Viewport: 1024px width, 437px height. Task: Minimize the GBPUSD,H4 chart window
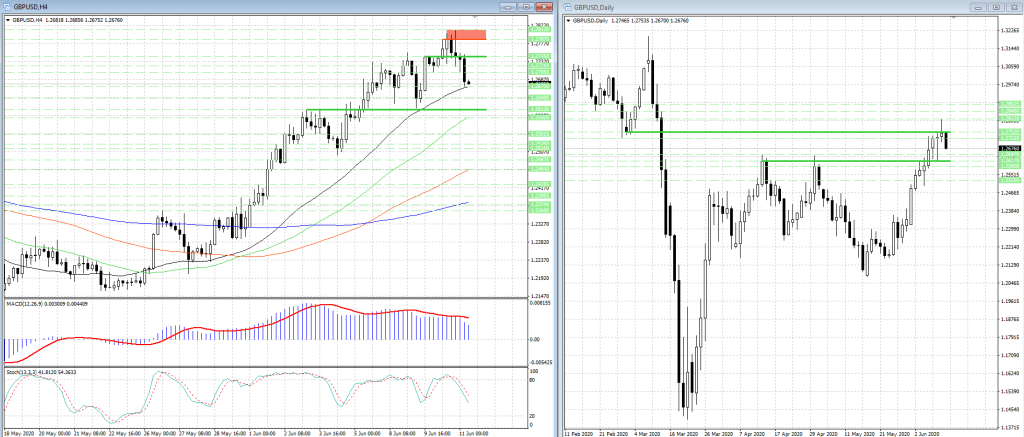click(509, 7)
